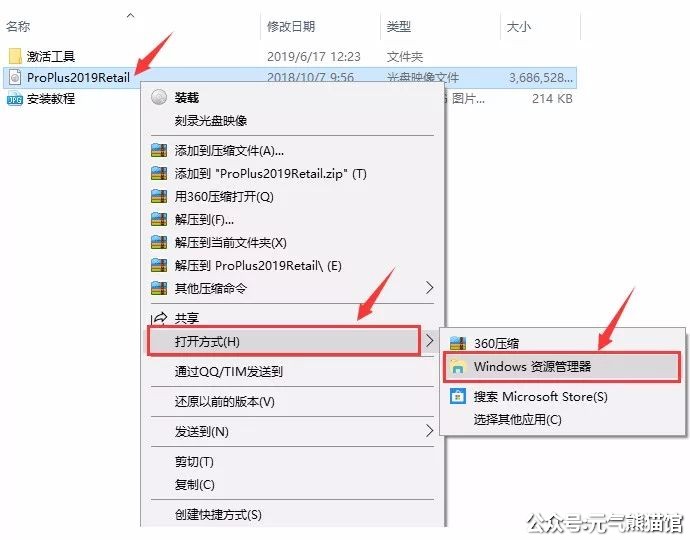
Task: Click the 装载 disc icon in menu
Action: [x=158, y=98]
